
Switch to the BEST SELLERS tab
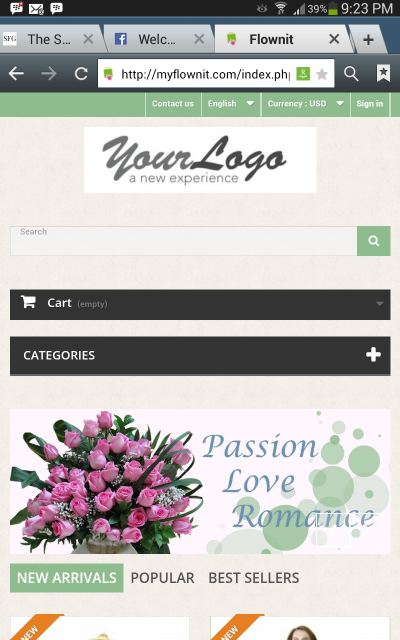(254, 578)
